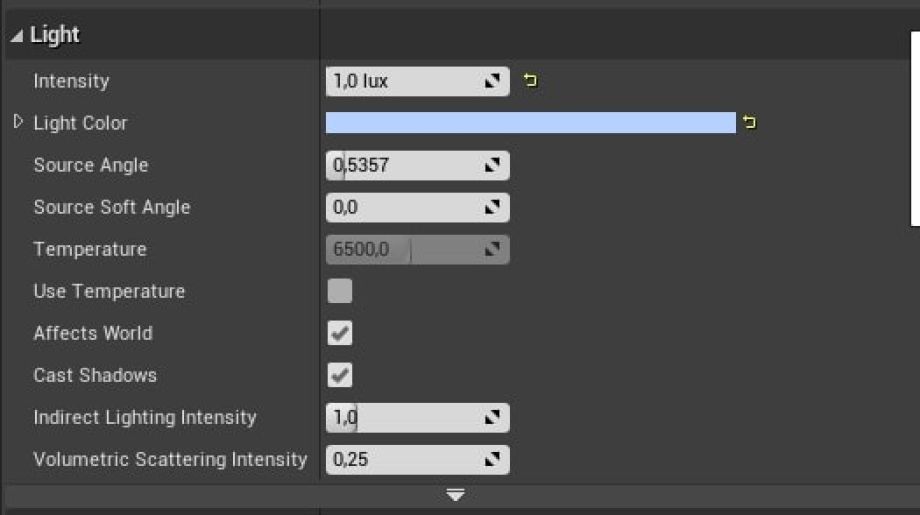Uncheck the Affects World checkbox

pos(340,333)
